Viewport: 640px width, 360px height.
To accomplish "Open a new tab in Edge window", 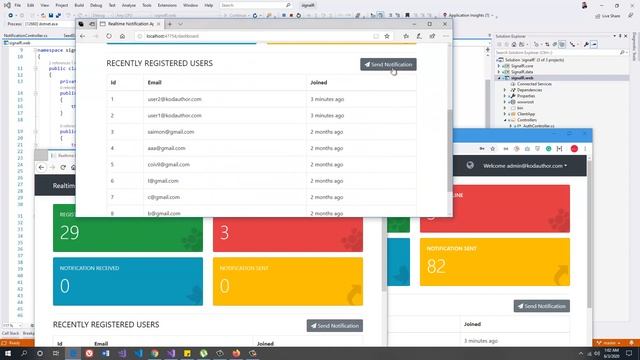I will pos(170,24).
